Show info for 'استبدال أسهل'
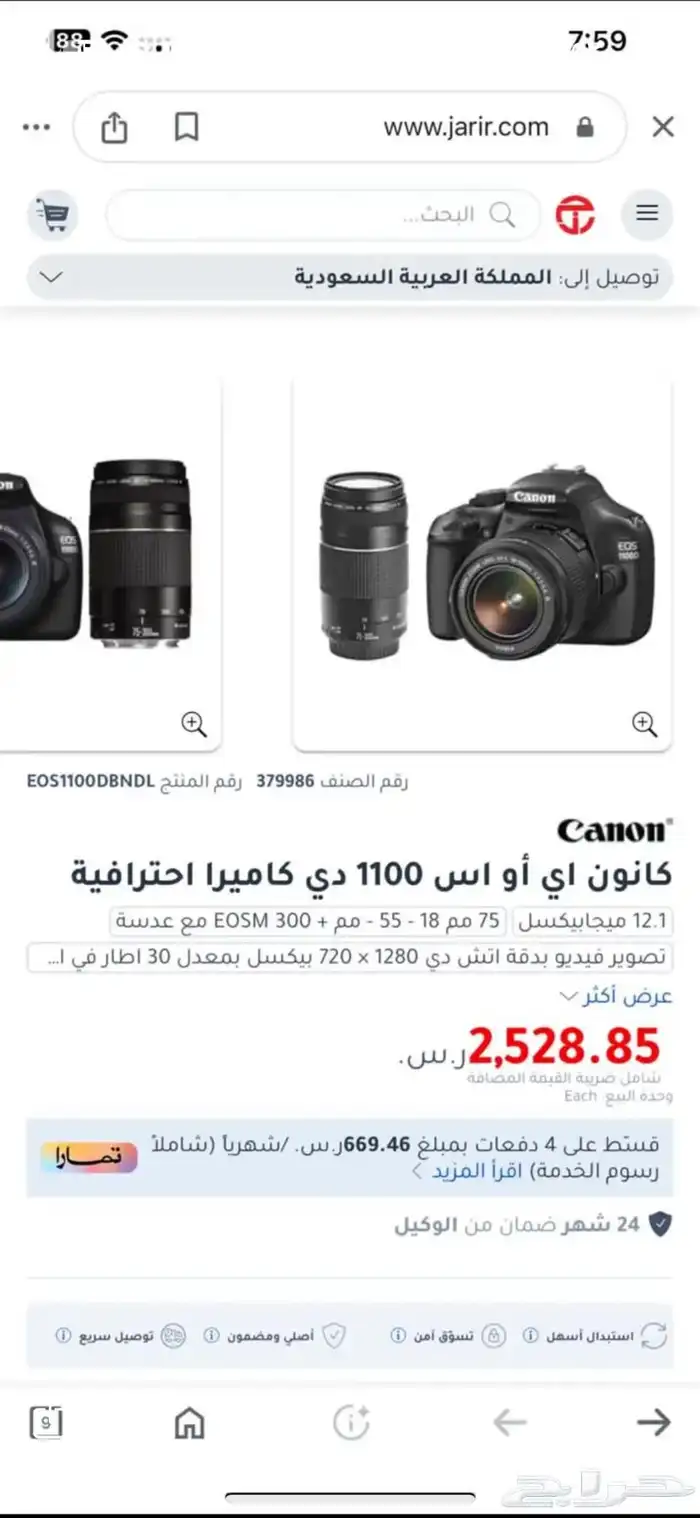Viewport: 700px width, 1518px height. click(x=531, y=1335)
